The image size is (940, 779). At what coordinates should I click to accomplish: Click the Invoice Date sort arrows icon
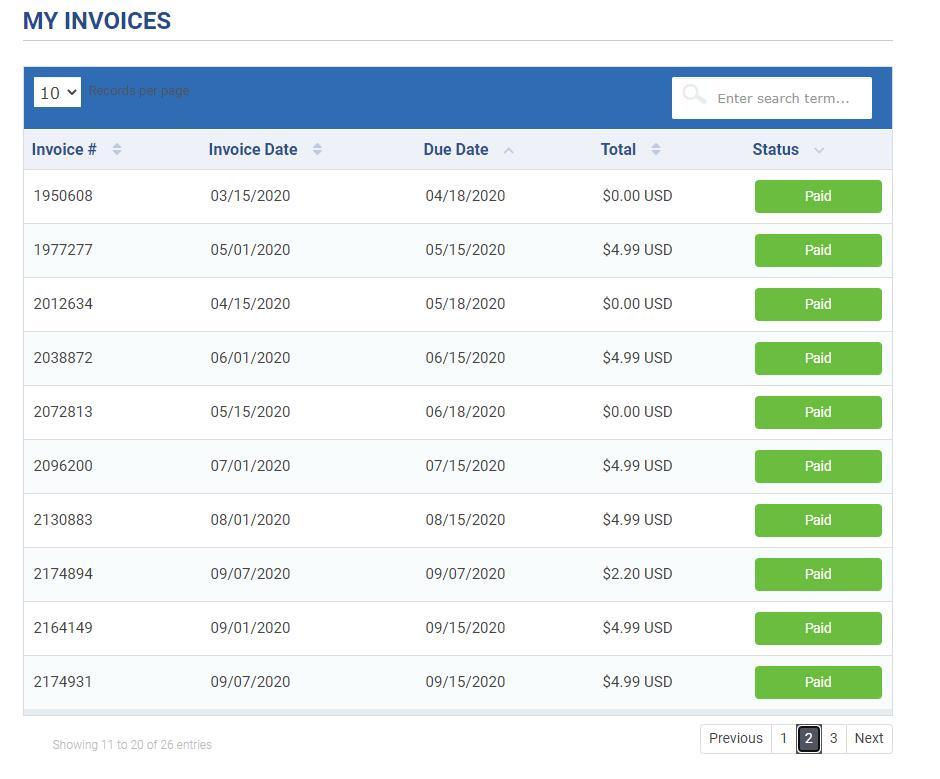(x=317, y=149)
